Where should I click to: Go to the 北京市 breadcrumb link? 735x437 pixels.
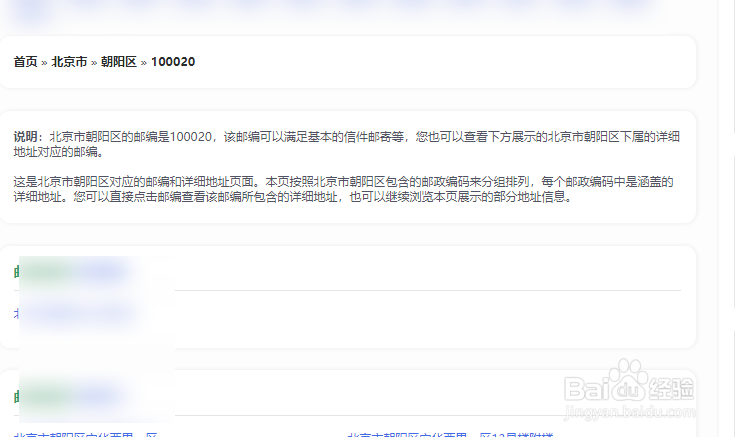69,62
